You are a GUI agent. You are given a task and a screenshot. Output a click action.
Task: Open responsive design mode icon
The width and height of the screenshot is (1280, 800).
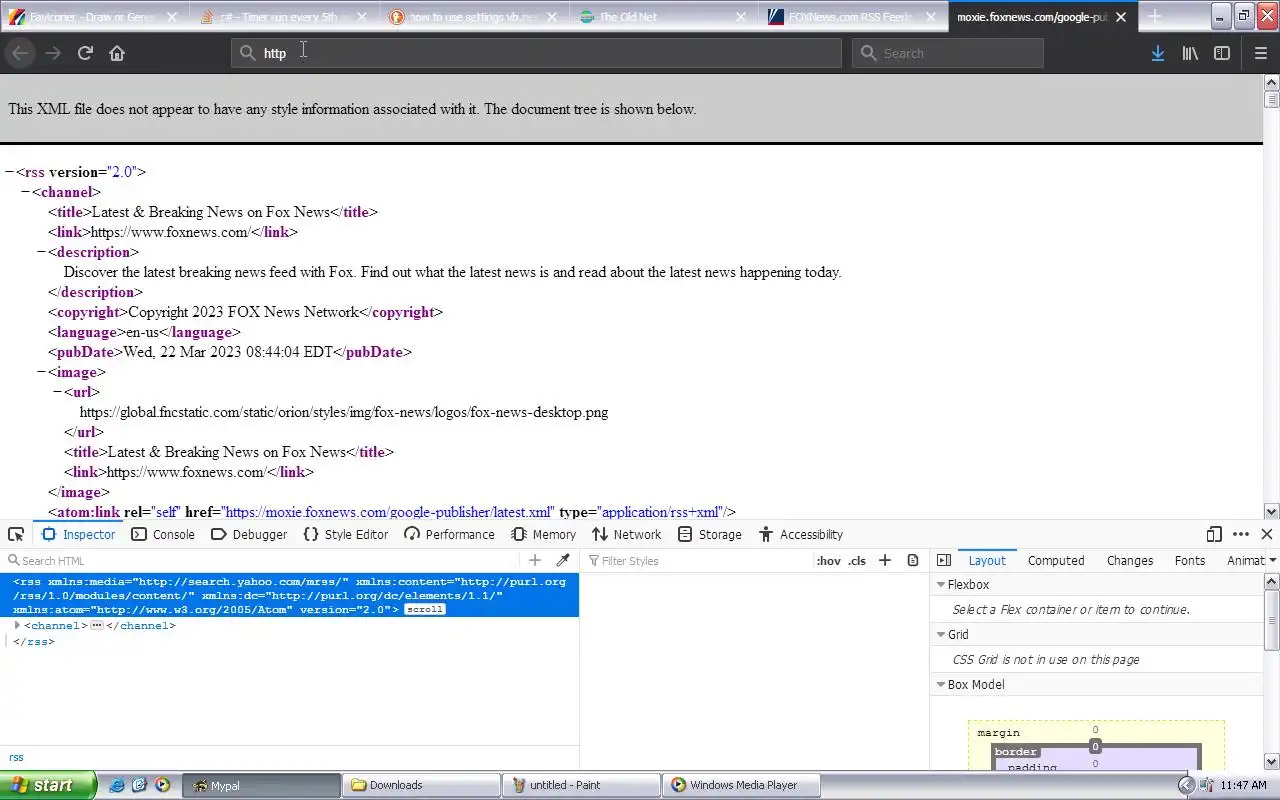point(1214,534)
